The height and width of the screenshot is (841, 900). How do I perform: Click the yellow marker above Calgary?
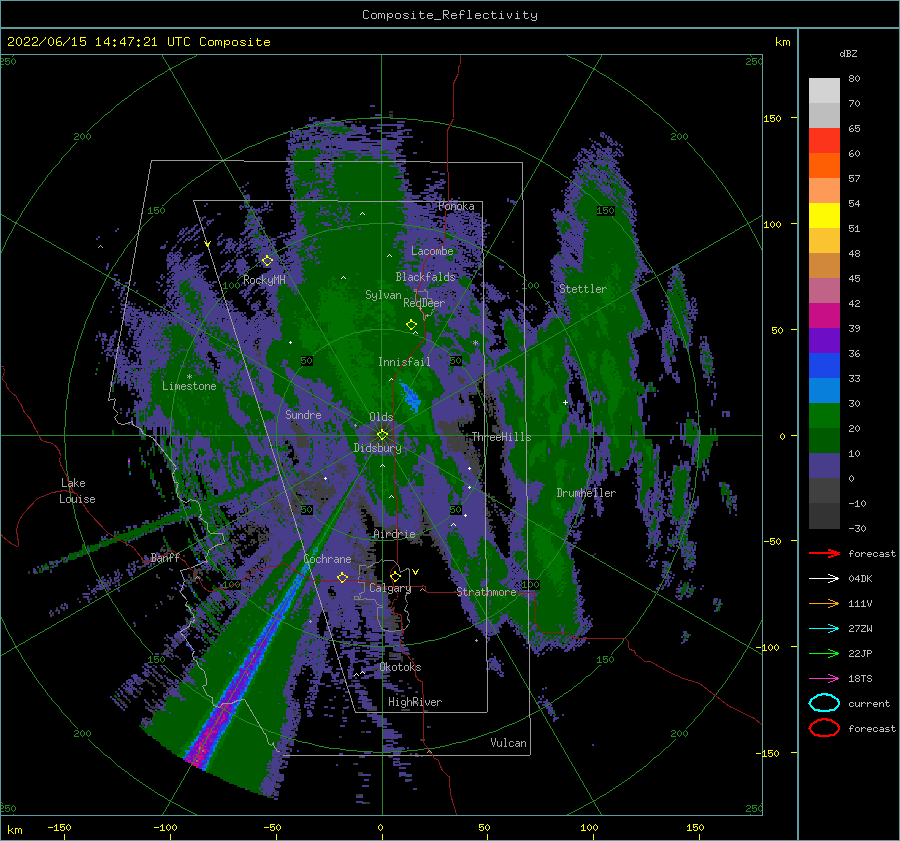(395, 576)
